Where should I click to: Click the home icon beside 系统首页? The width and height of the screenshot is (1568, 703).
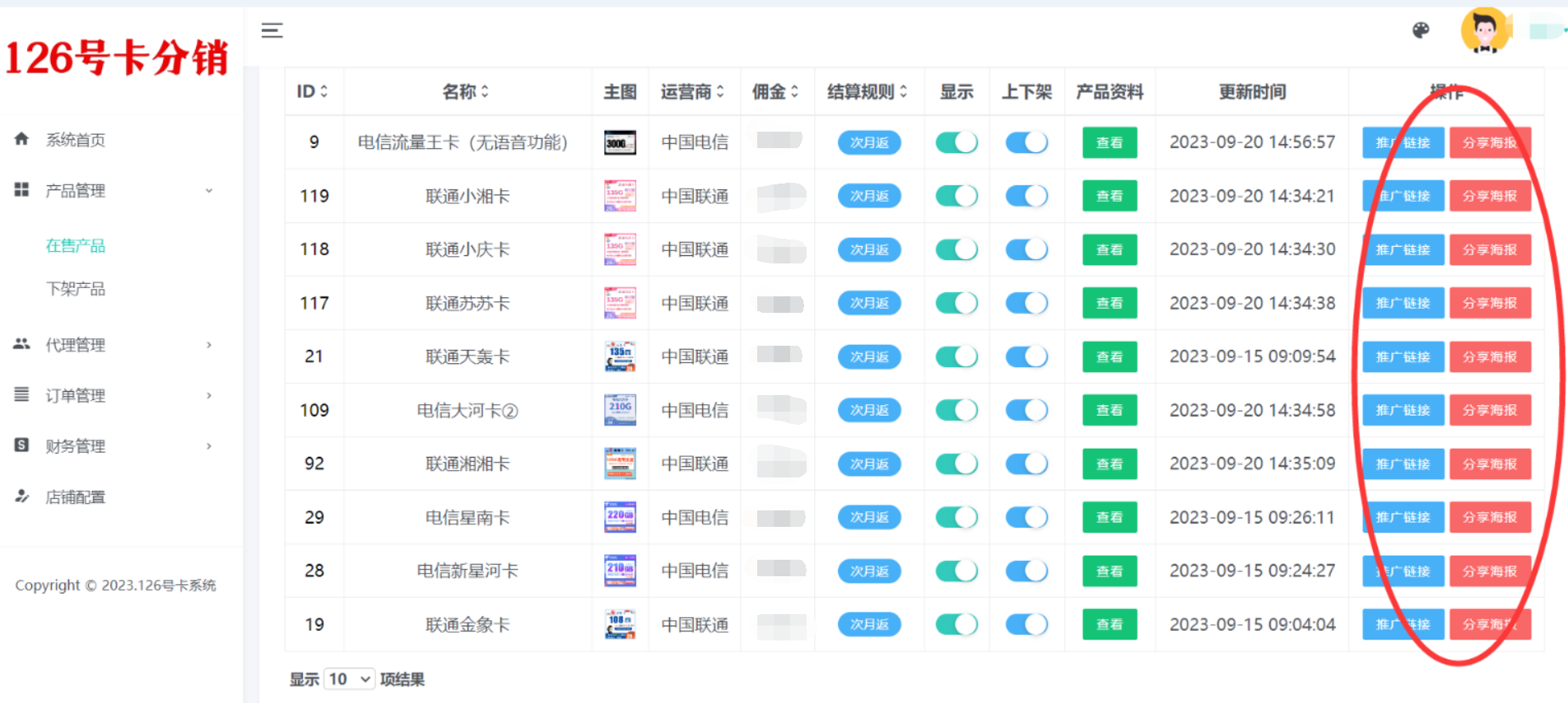tap(21, 139)
